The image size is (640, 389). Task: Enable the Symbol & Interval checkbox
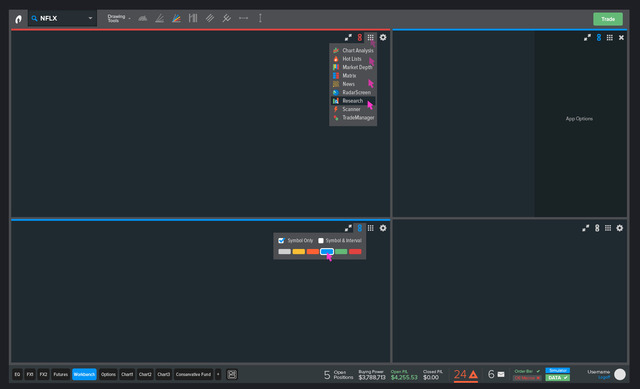point(321,240)
